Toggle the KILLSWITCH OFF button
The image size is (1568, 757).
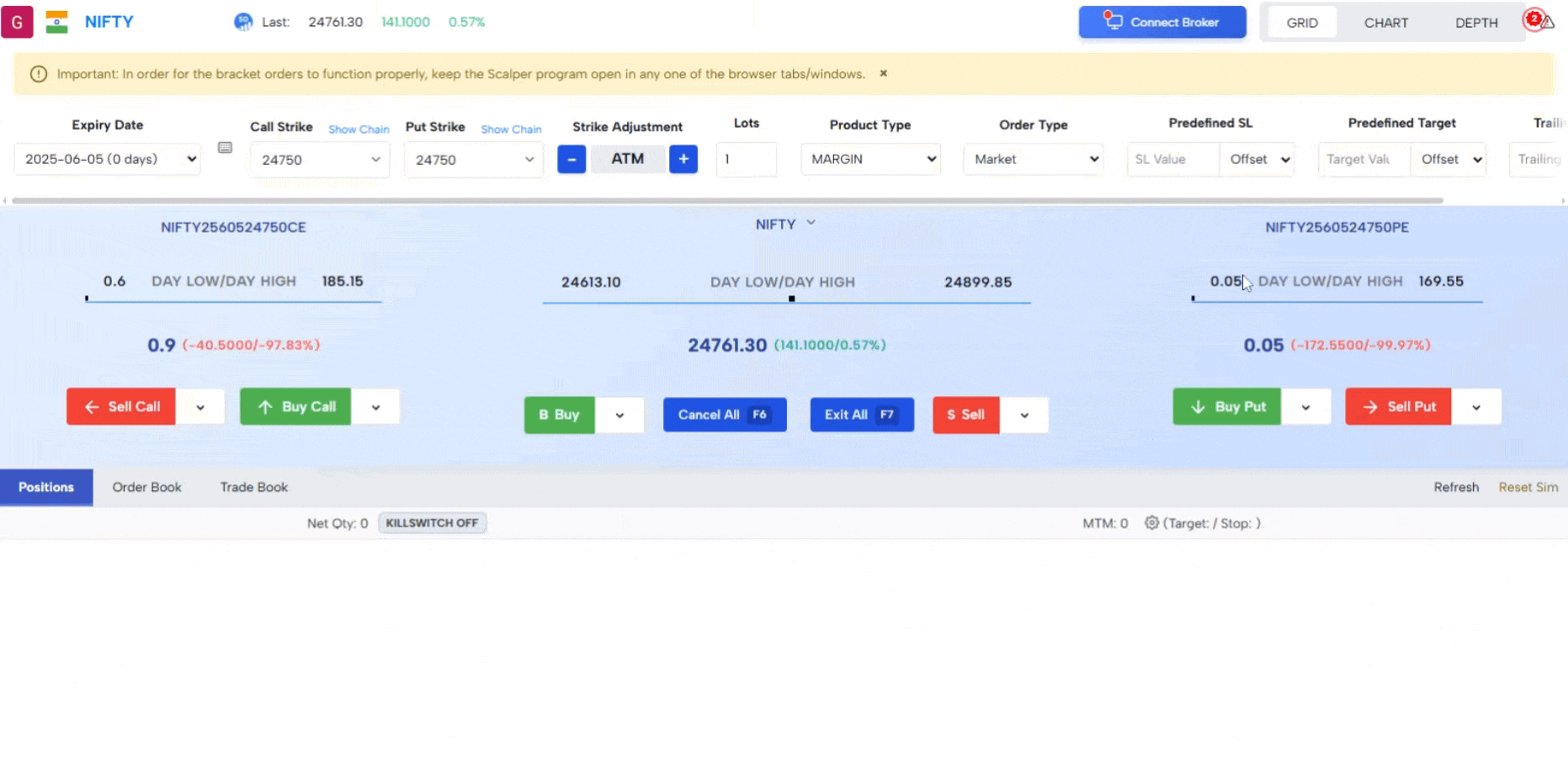(x=432, y=523)
